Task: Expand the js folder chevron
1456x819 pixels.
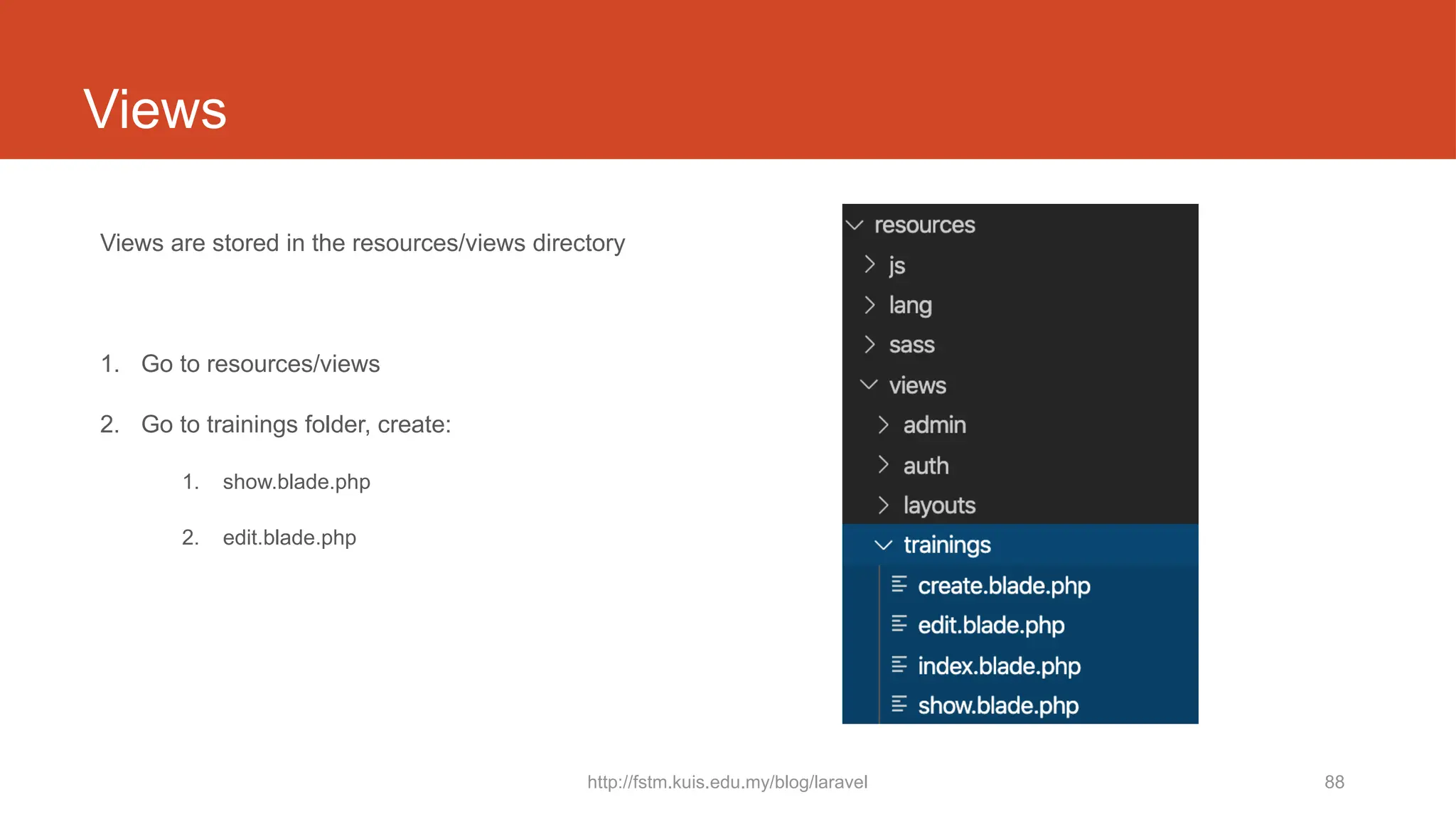Action: [x=869, y=264]
